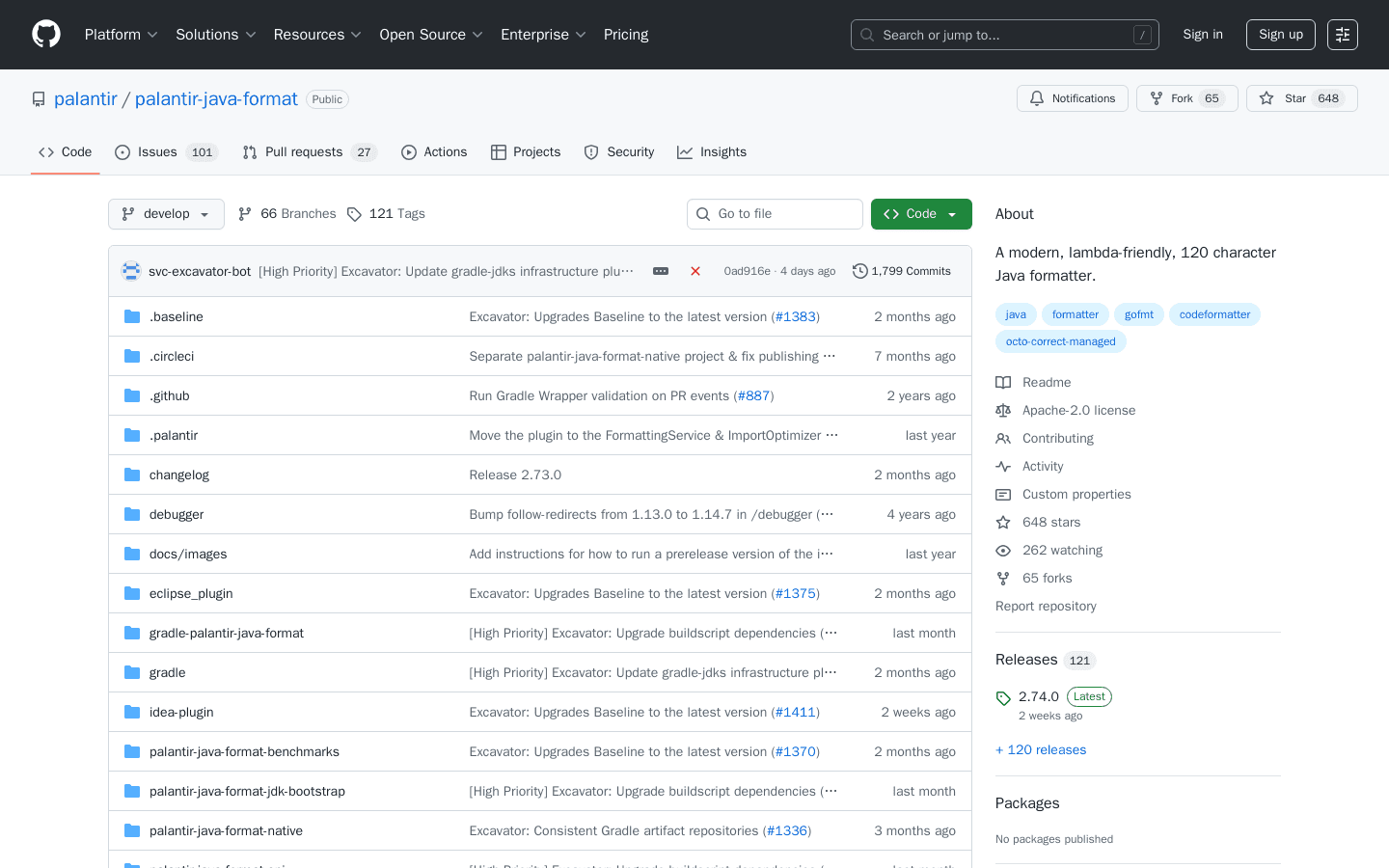Expand the Open Source menu
The height and width of the screenshot is (868, 1389).
[431, 35]
